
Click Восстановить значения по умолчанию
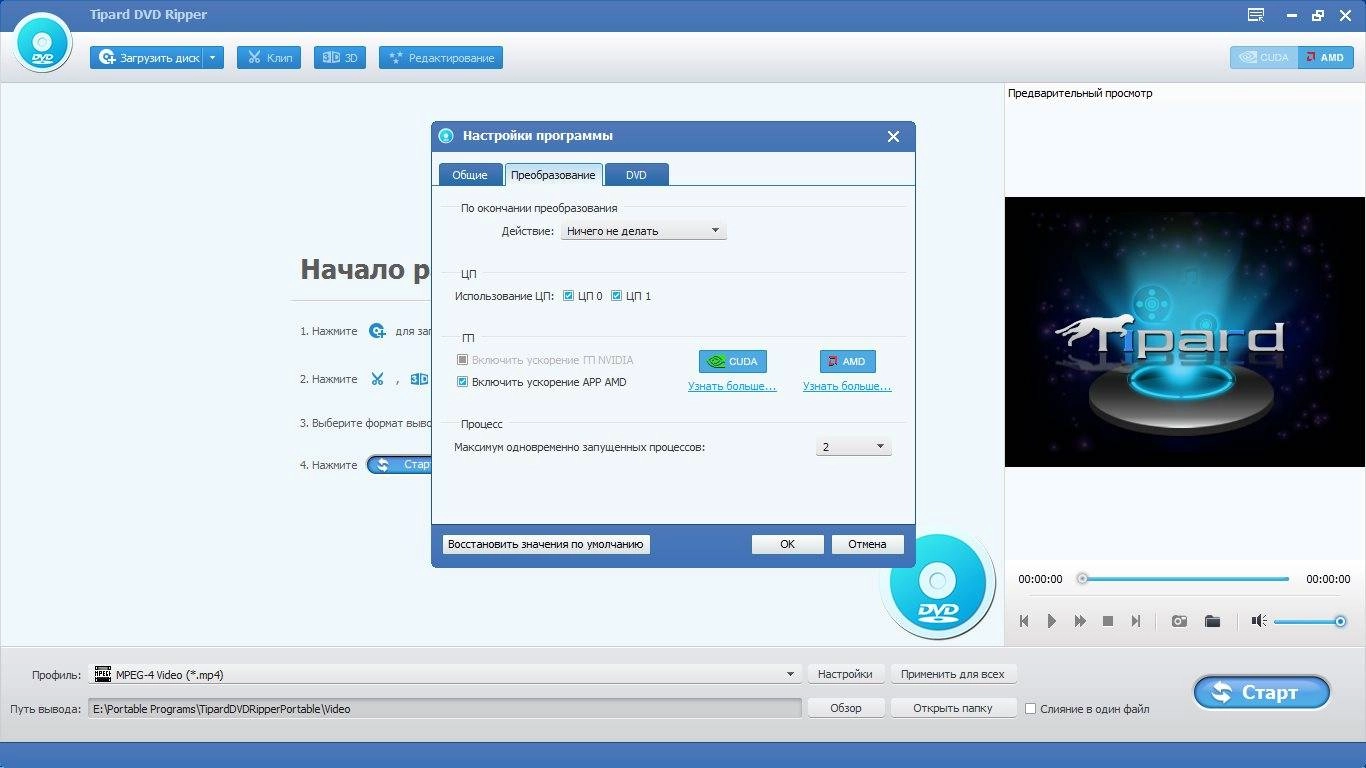click(x=546, y=544)
